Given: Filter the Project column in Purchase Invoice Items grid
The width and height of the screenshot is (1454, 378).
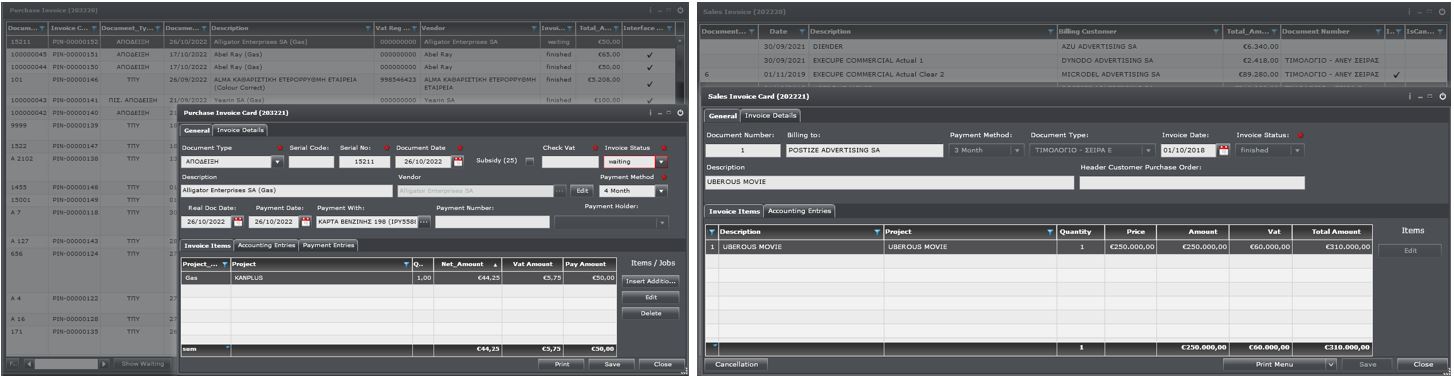Looking at the screenshot, I should (x=407, y=264).
